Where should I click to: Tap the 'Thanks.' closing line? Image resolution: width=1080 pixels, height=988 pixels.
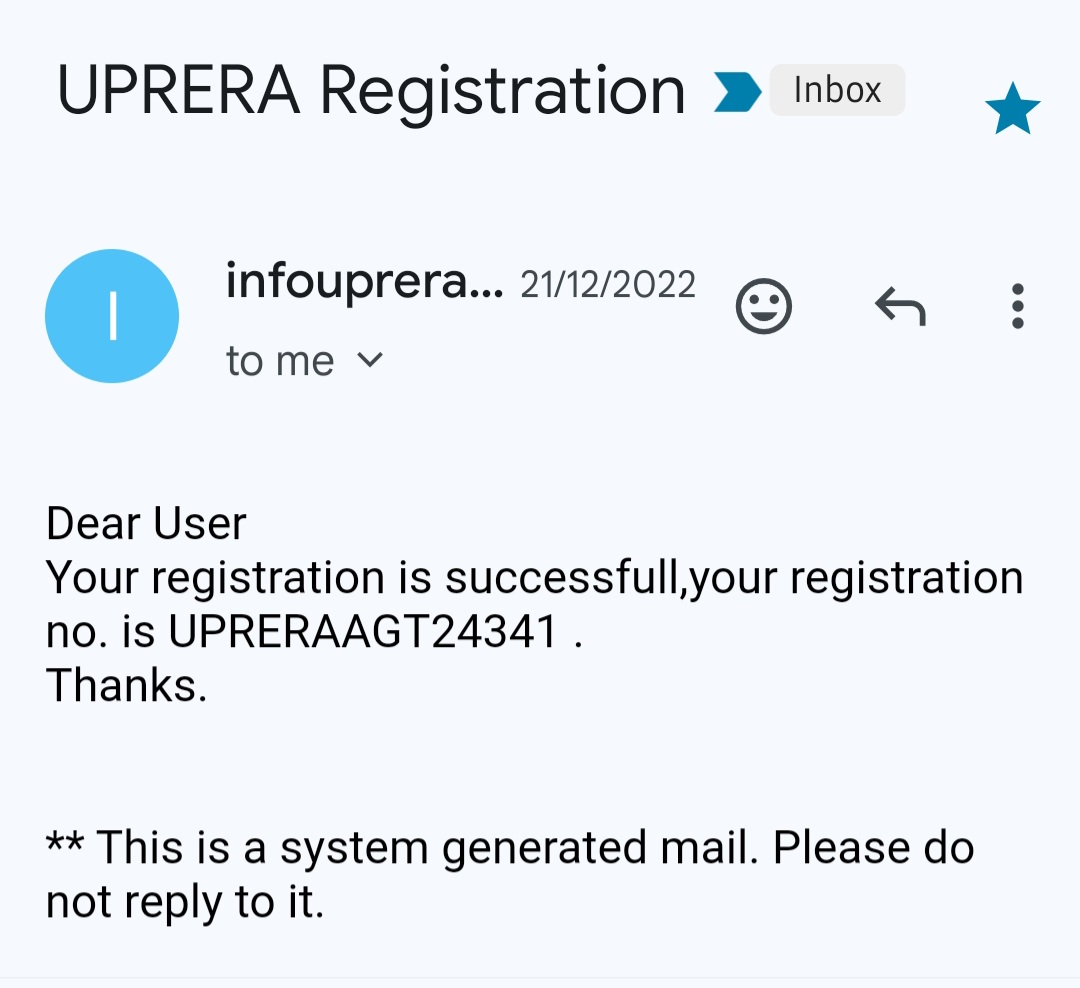pyautogui.click(x=127, y=686)
